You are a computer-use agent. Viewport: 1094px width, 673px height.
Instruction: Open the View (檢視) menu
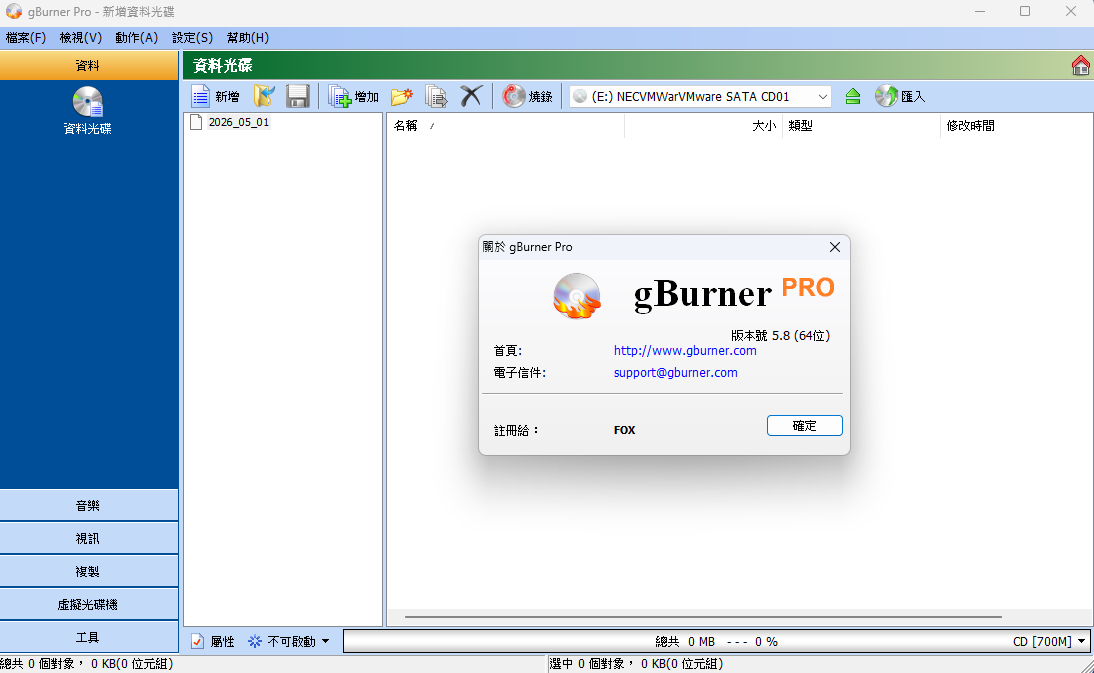tap(81, 38)
